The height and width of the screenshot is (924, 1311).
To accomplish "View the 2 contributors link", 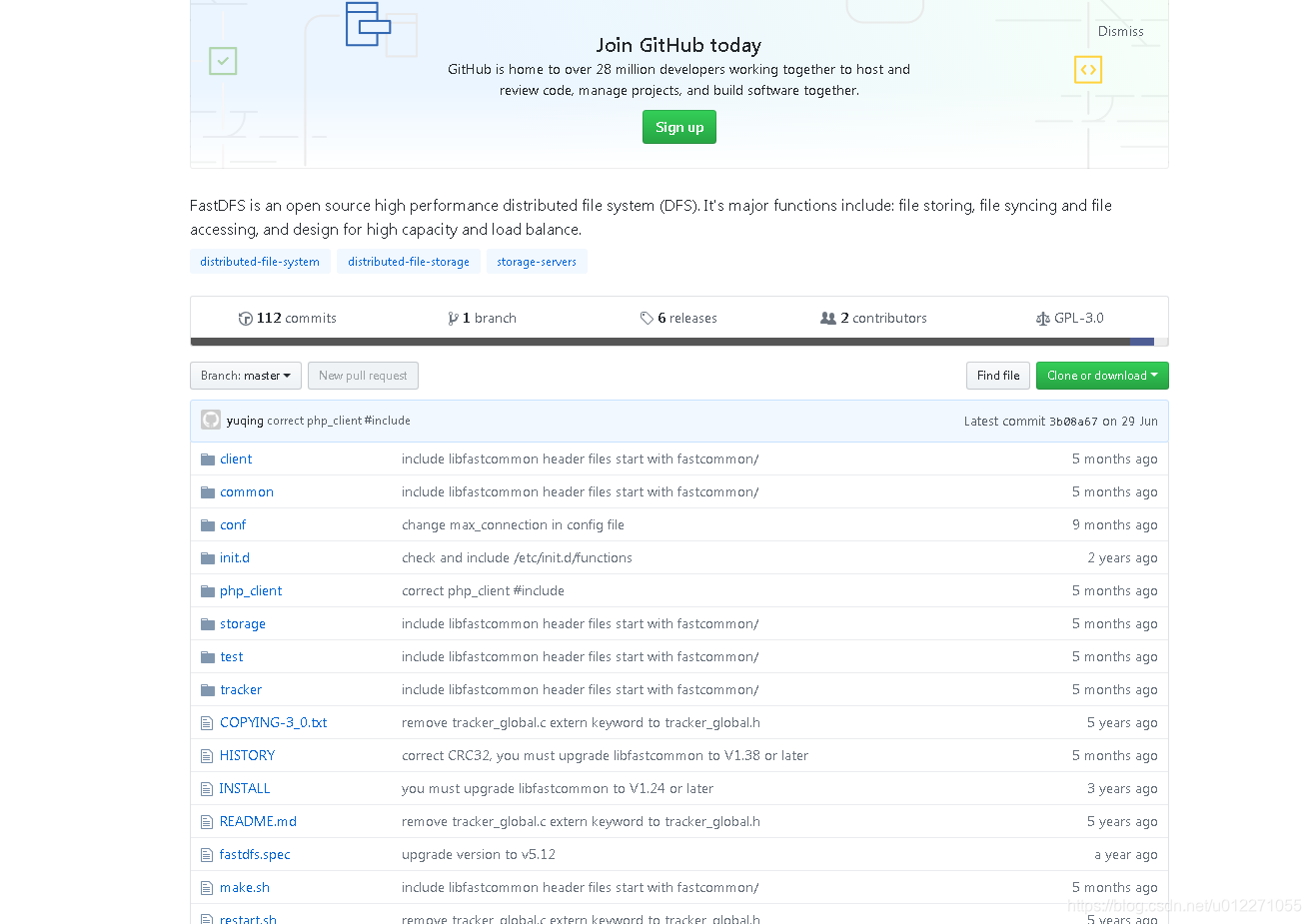I will (873, 319).
